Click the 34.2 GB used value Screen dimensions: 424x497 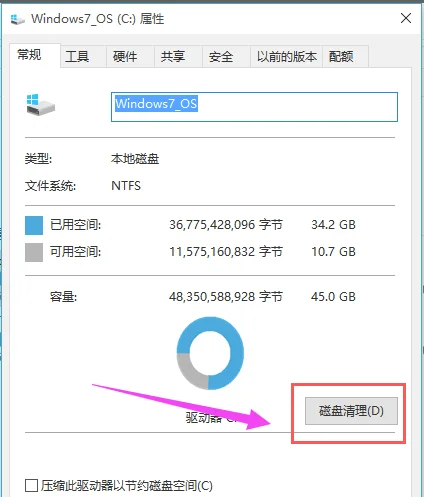coord(333,225)
